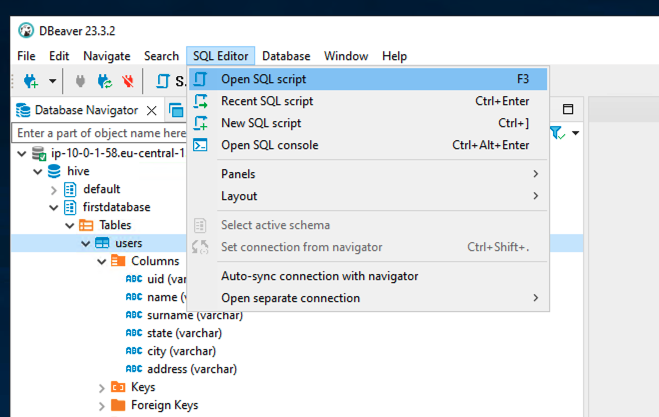Close the SQL Editor menu
The image size is (659, 417).
(221, 56)
